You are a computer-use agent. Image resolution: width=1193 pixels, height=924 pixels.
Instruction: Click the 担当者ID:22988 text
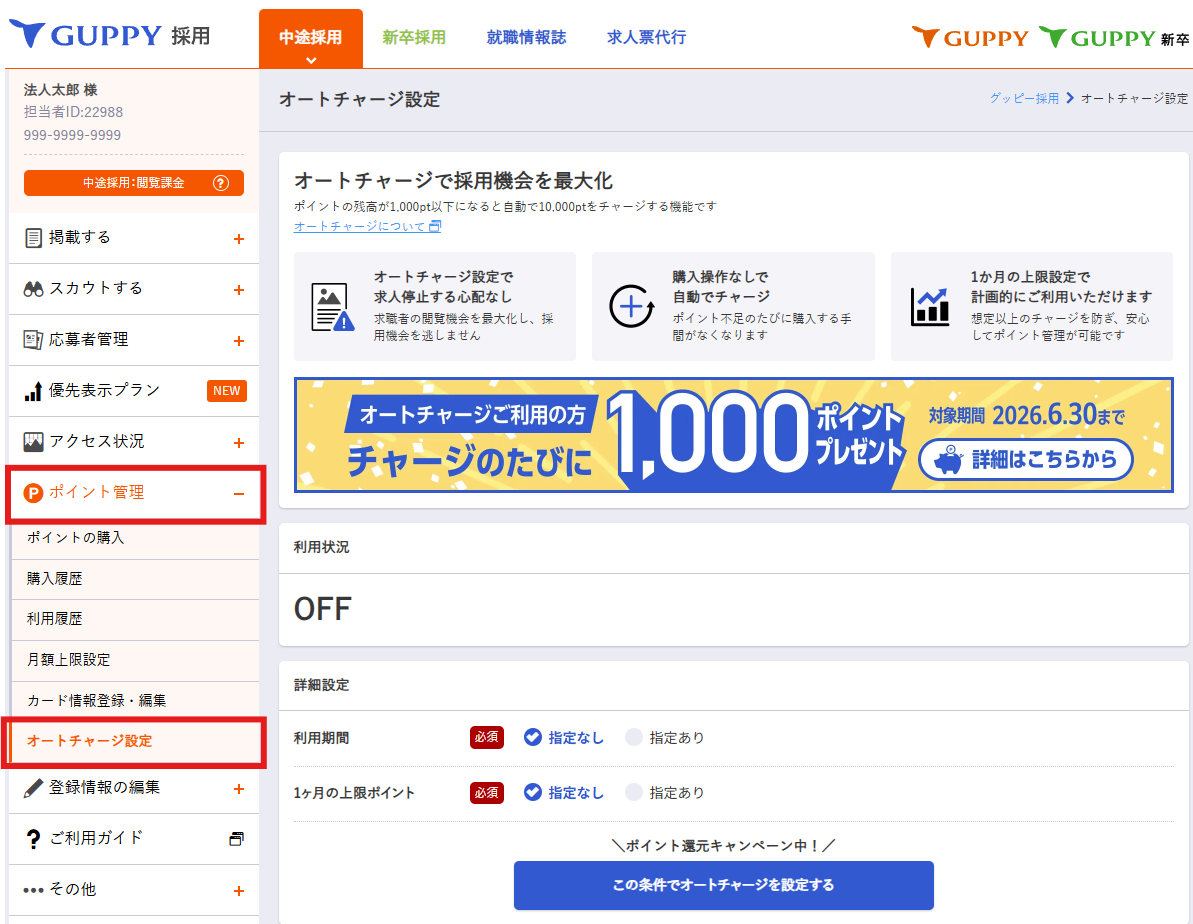pos(73,112)
